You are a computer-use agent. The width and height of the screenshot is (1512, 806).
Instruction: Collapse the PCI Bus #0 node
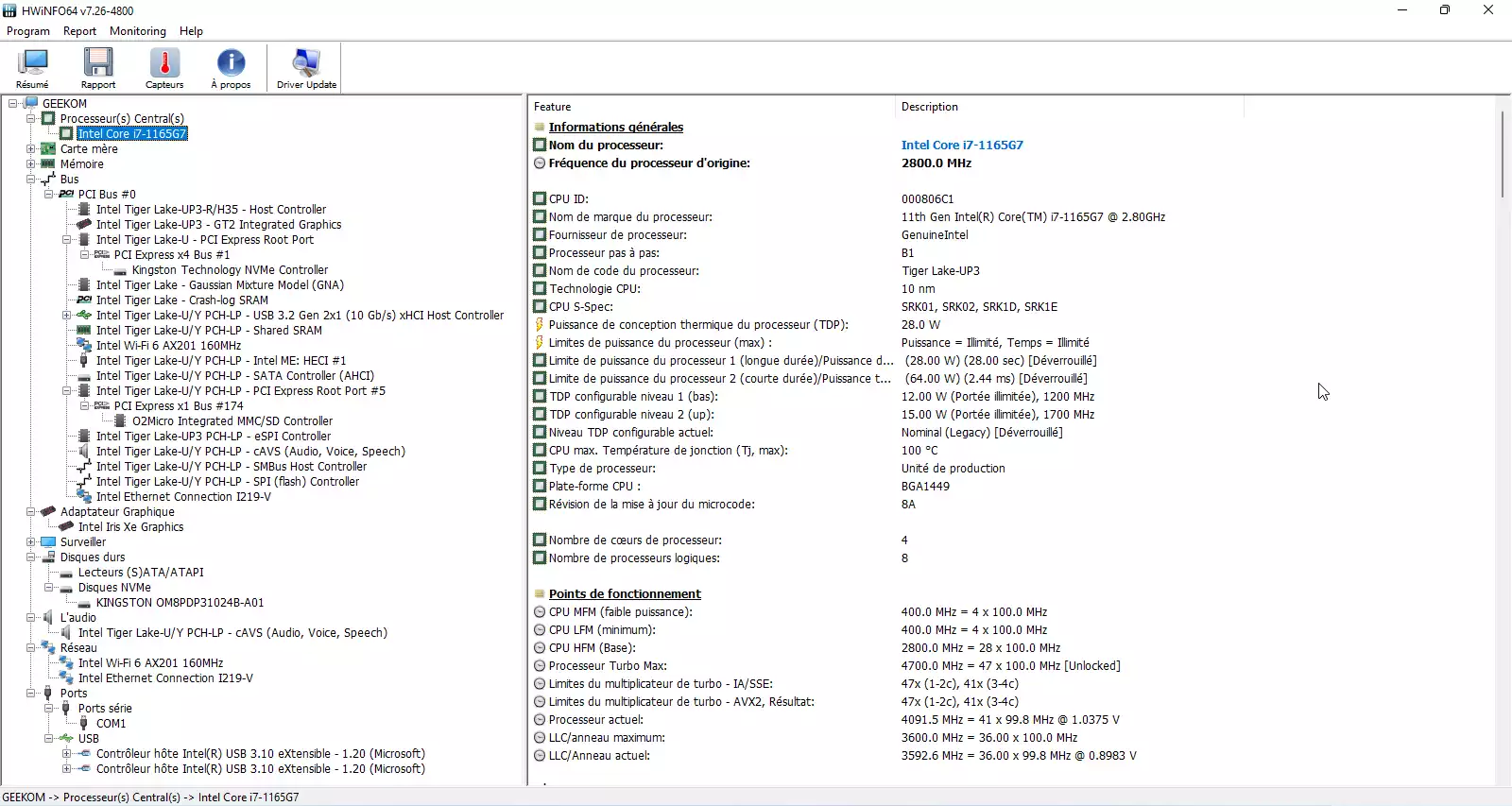point(49,195)
